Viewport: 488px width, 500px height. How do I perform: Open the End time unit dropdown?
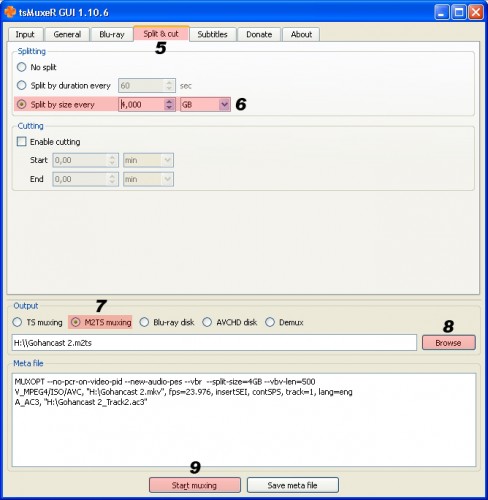(x=148, y=179)
